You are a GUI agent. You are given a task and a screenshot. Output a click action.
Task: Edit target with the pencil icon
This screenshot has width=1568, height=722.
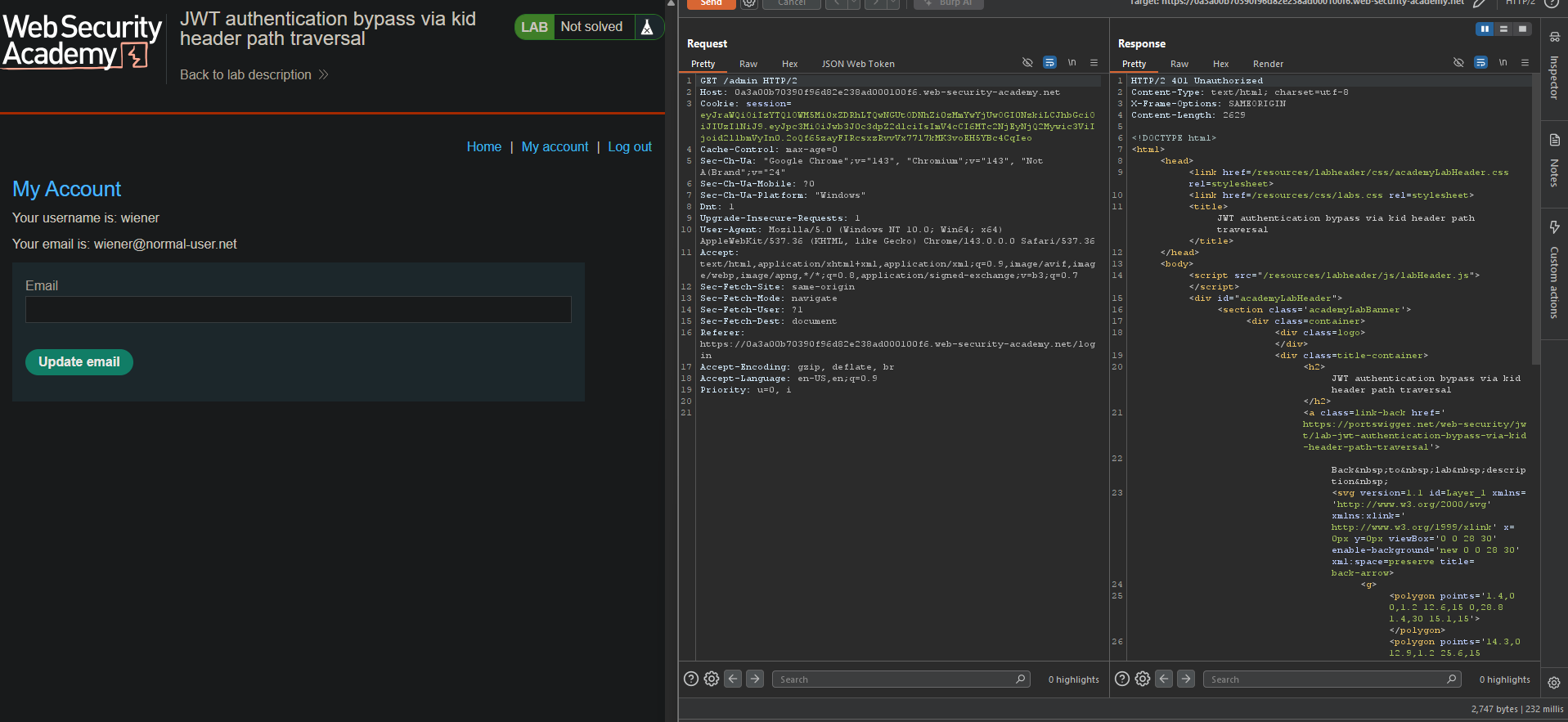pos(1480,3)
